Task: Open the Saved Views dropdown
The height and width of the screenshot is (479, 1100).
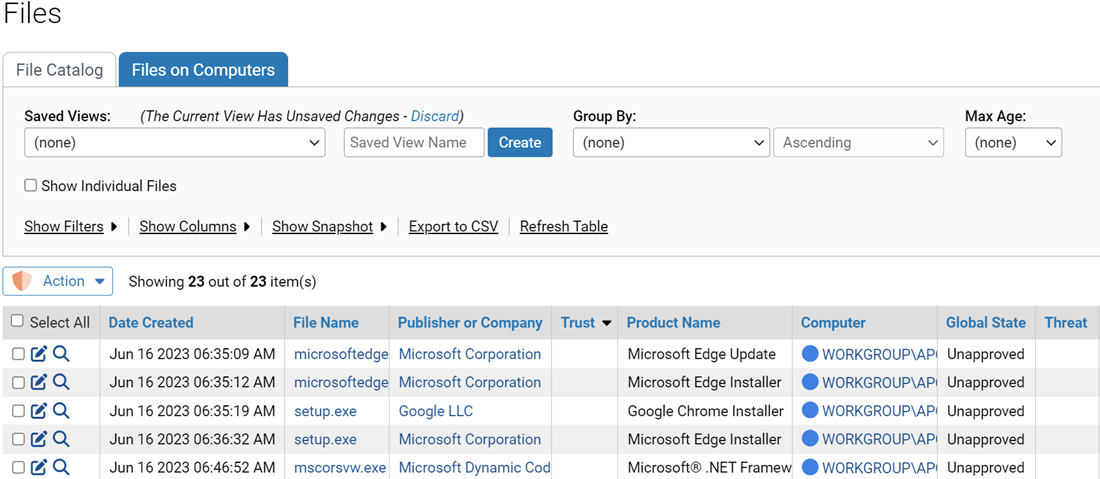Action: tap(174, 143)
